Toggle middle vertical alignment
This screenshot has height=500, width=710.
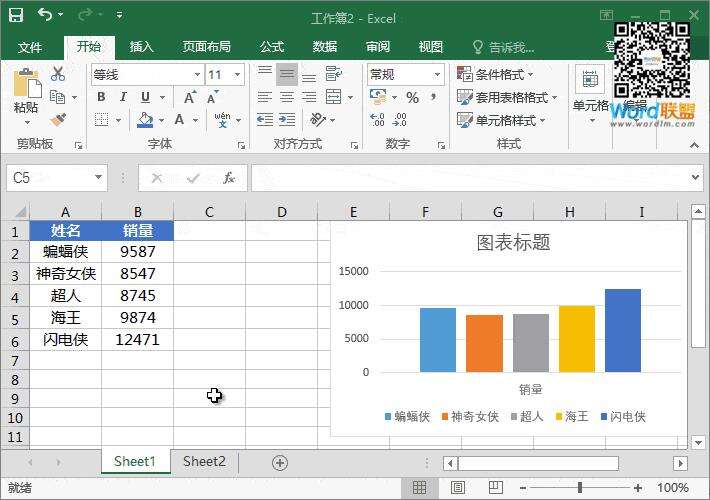(x=287, y=74)
